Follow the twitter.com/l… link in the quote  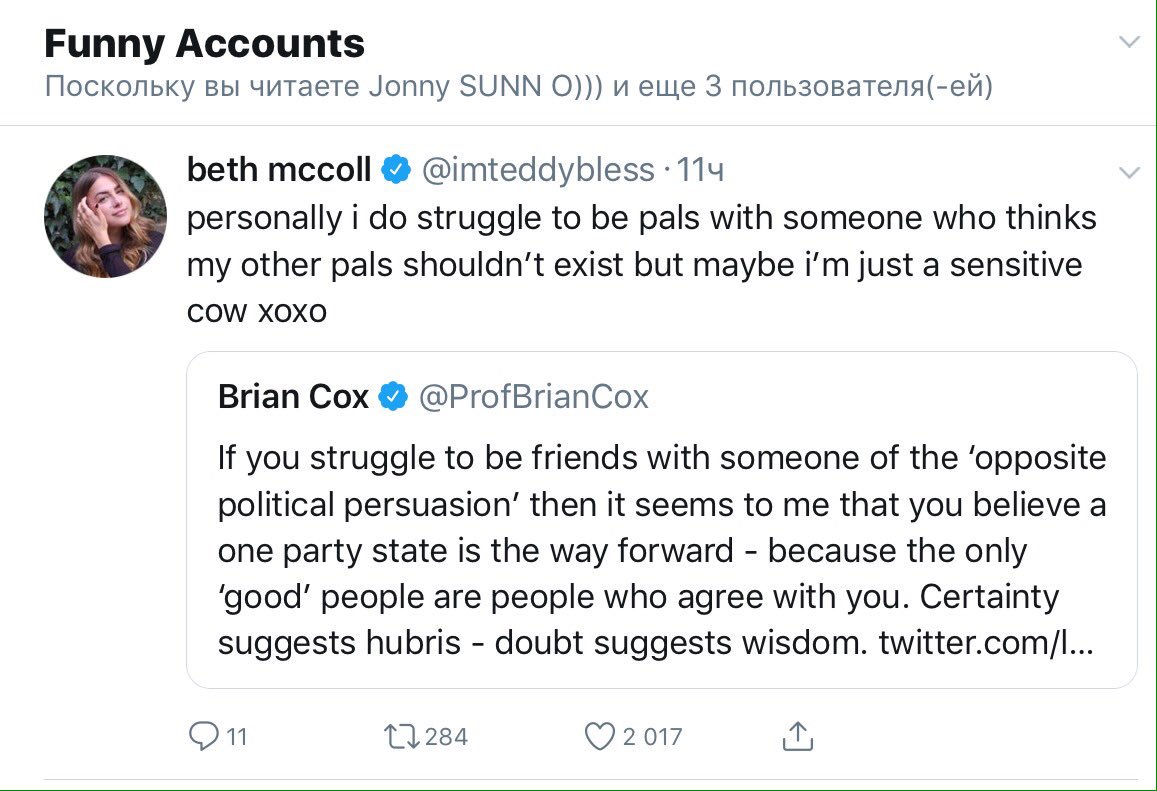click(x=985, y=643)
